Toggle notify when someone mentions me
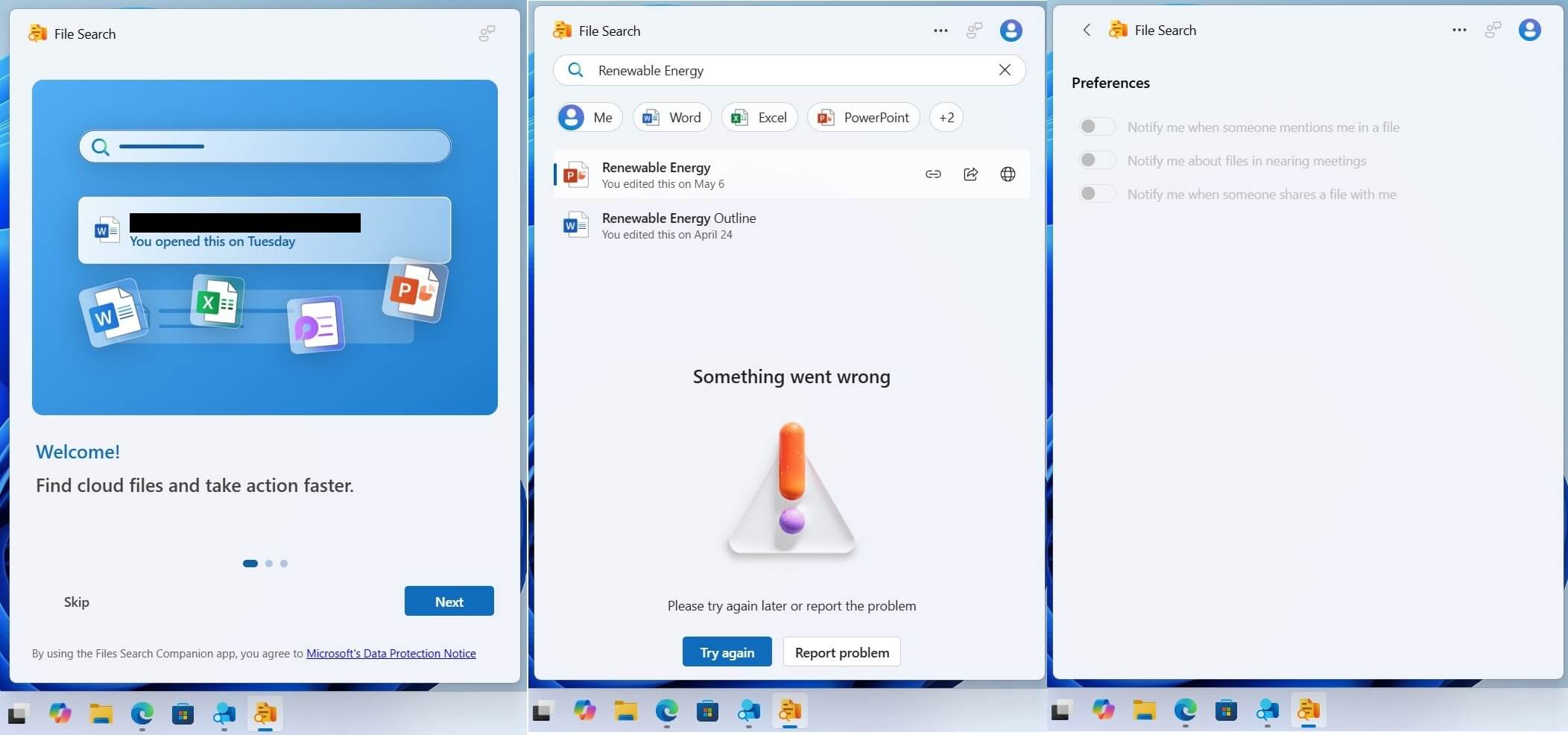 coord(1097,127)
